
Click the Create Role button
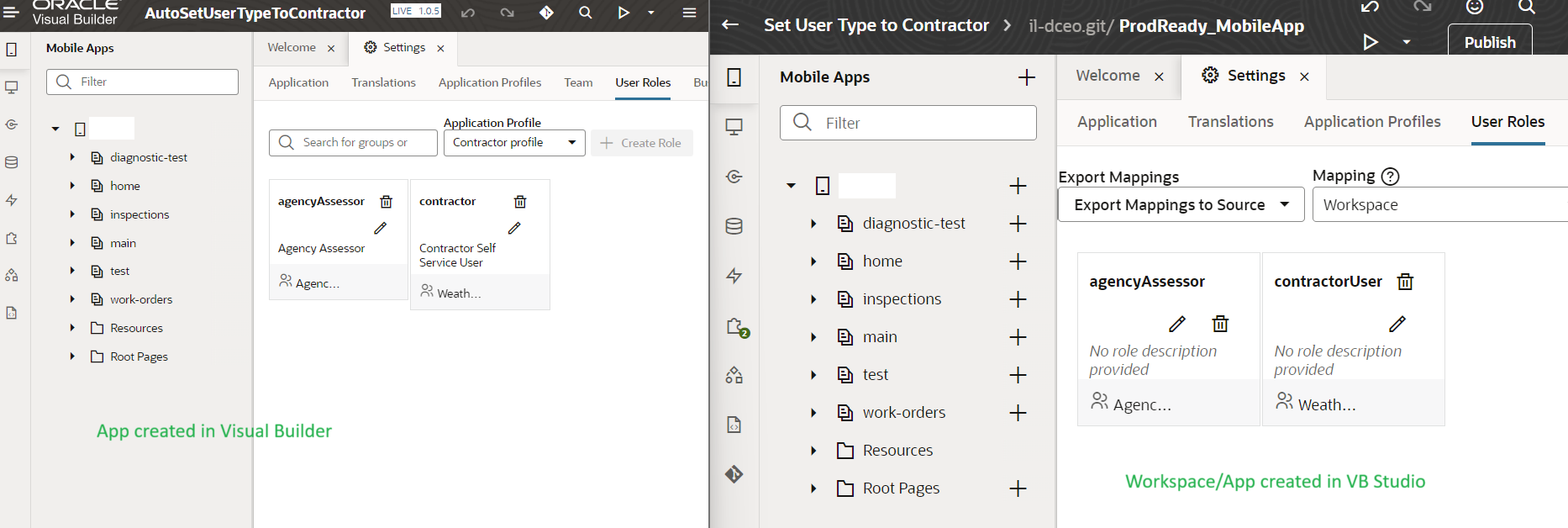click(642, 143)
